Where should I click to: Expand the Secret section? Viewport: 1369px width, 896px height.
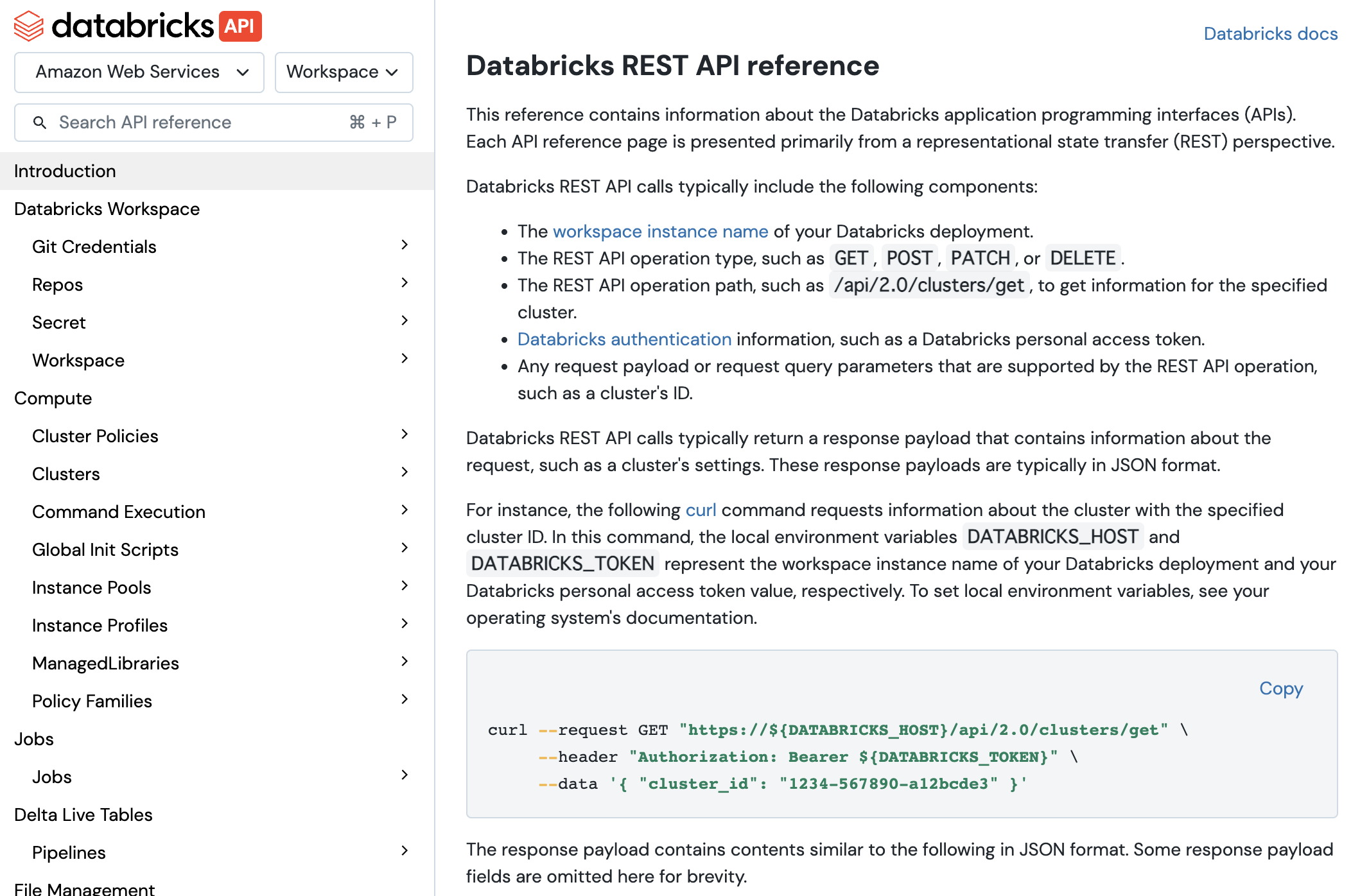click(x=405, y=321)
